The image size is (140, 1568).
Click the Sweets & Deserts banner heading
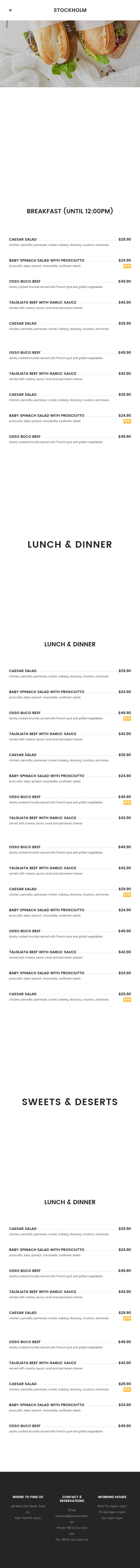70,1102
